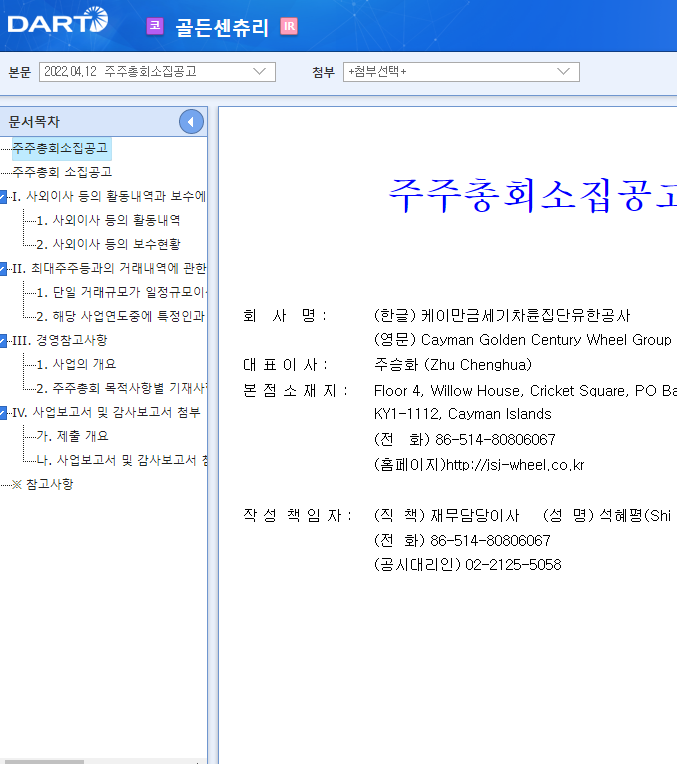677x764 pixels.
Task: Click the 문서목차 panel title
Action: pyautogui.click(x=34, y=122)
